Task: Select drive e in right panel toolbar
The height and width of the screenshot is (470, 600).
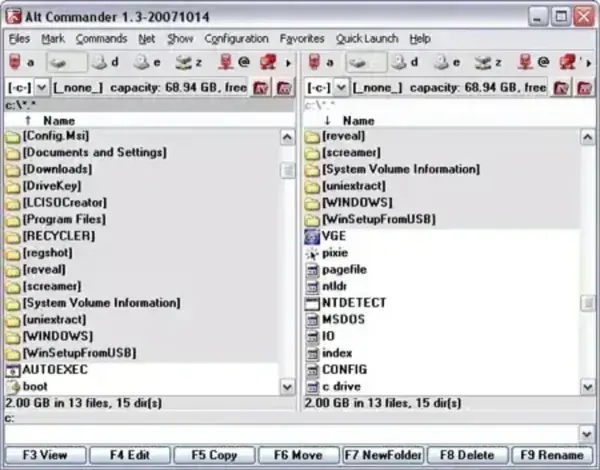Action: click(448, 62)
